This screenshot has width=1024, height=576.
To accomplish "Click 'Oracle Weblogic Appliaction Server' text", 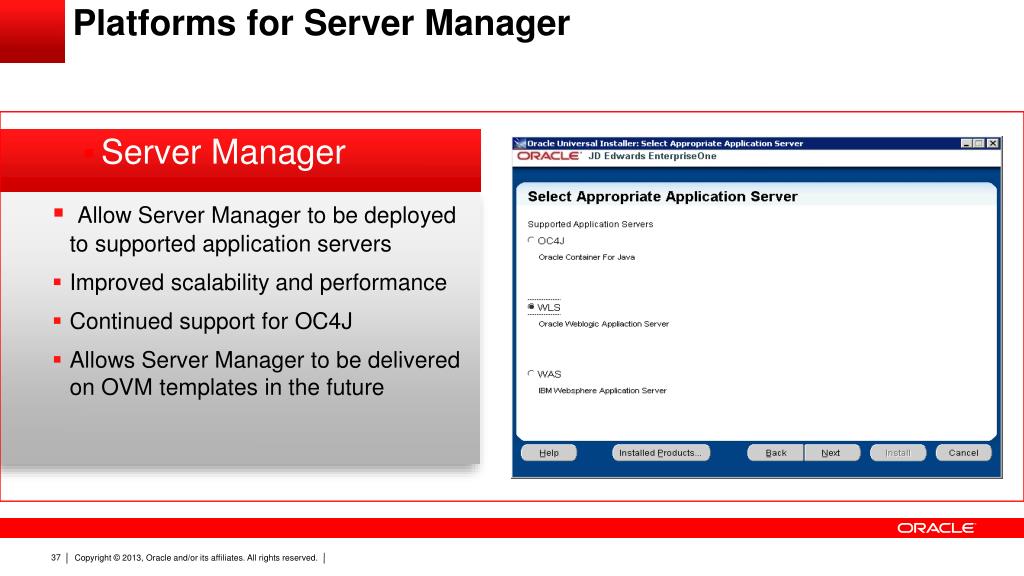I will coord(603,324).
